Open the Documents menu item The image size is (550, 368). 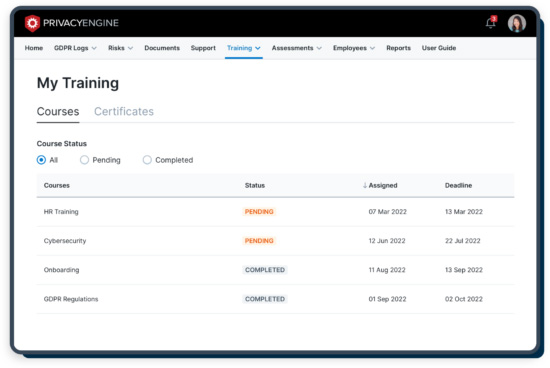pos(162,48)
